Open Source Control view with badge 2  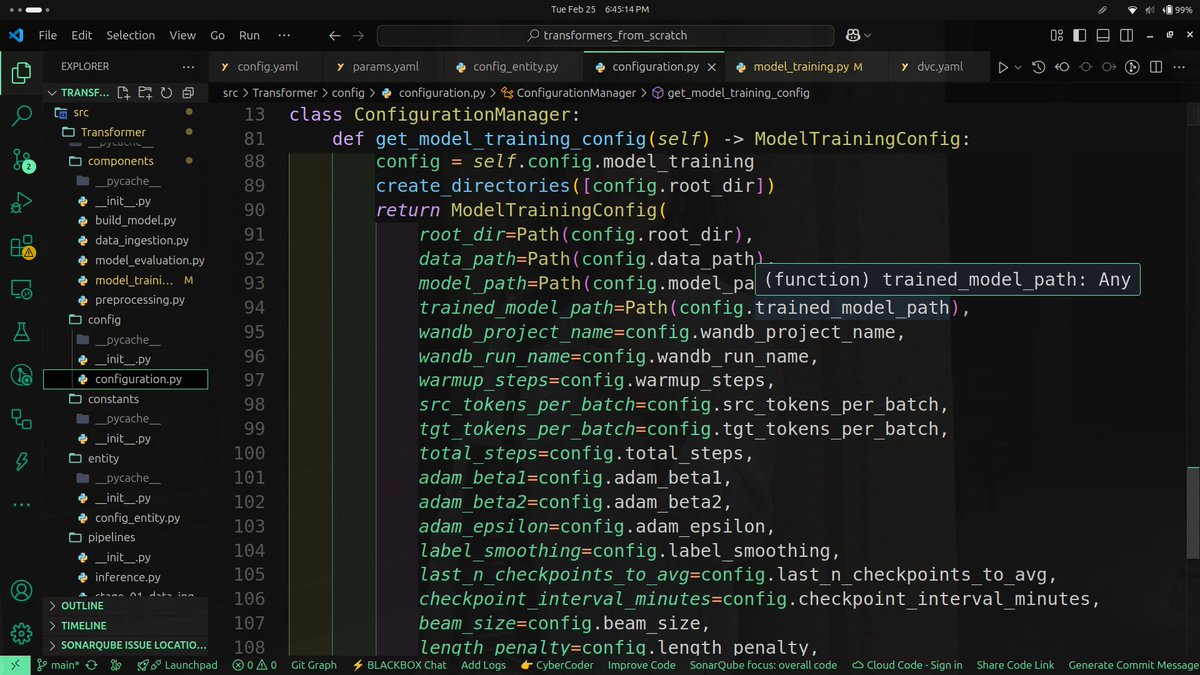21,159
